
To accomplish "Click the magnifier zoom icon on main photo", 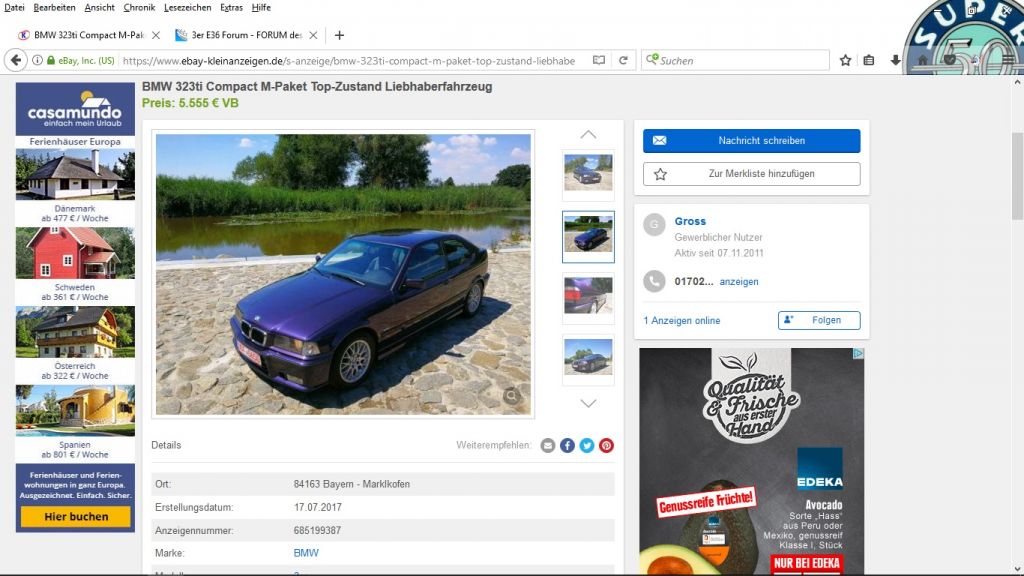I will 512,396.
